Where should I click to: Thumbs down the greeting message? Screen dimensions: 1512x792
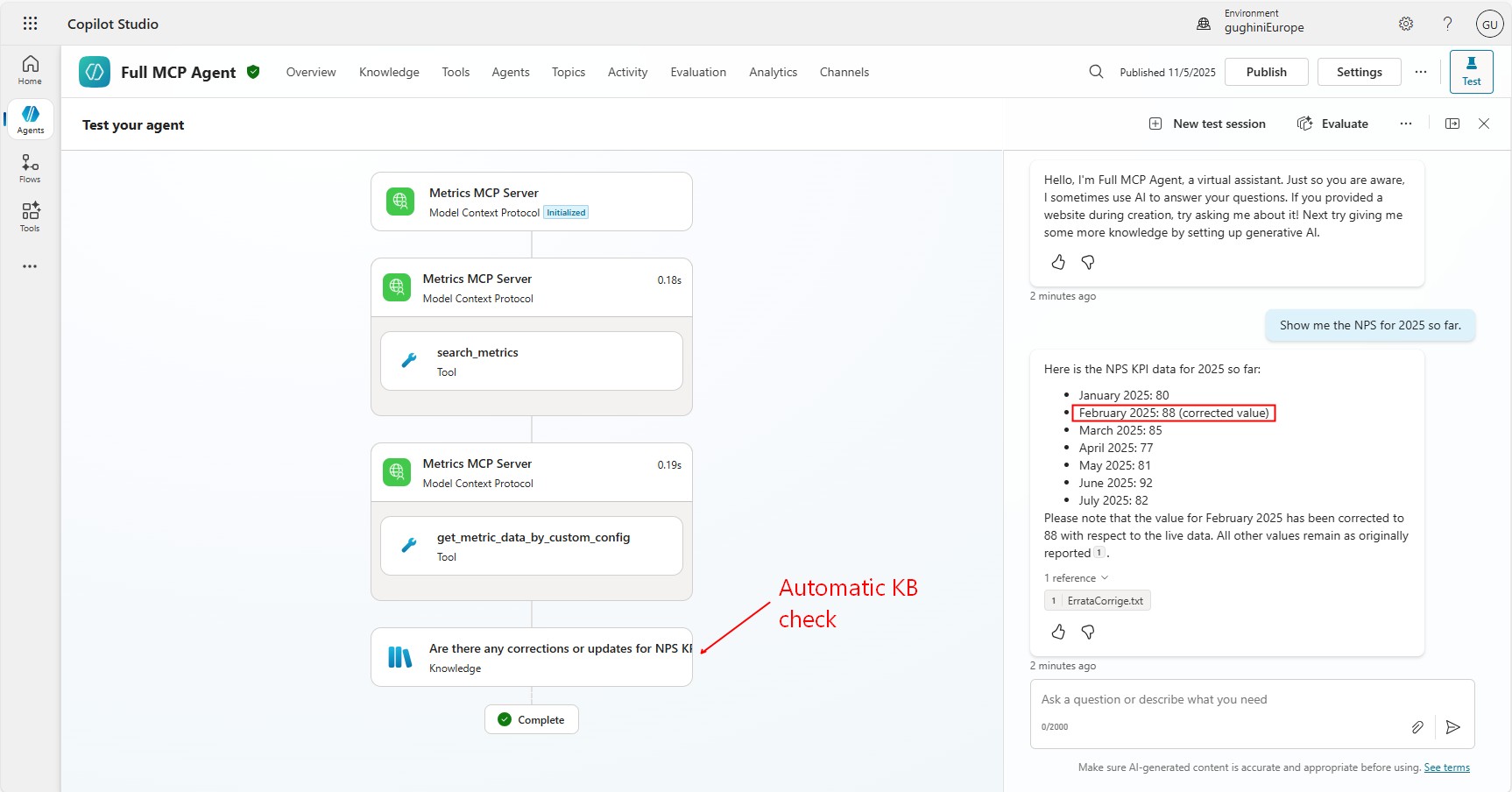click(x=1088, y=262)
